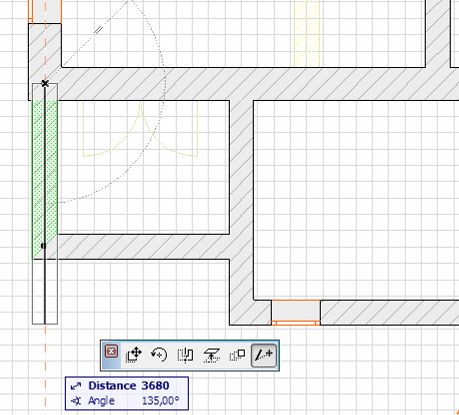Select the Multiply pet palette icon
The image size is (459, 415).
click(237, 355)
